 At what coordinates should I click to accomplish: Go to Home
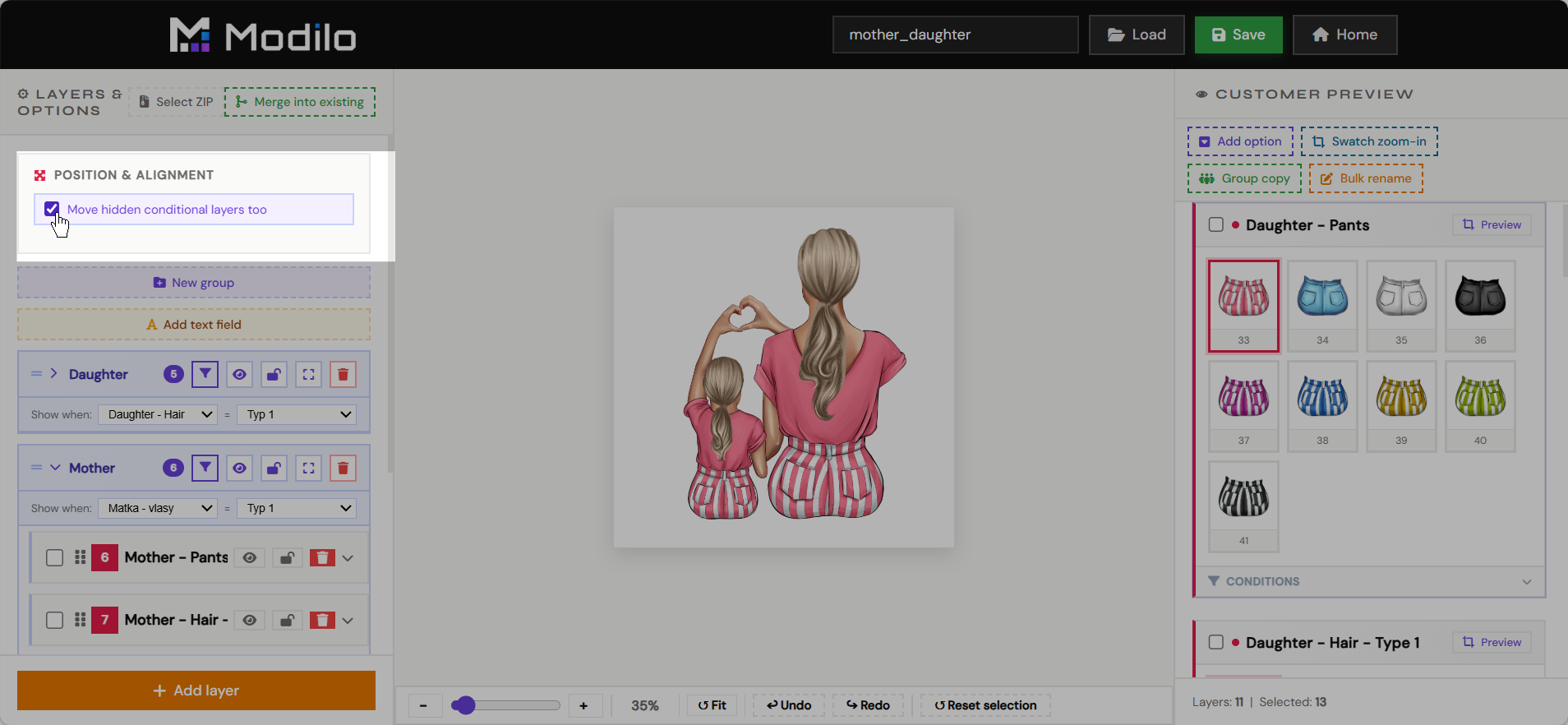(1344, 35)
